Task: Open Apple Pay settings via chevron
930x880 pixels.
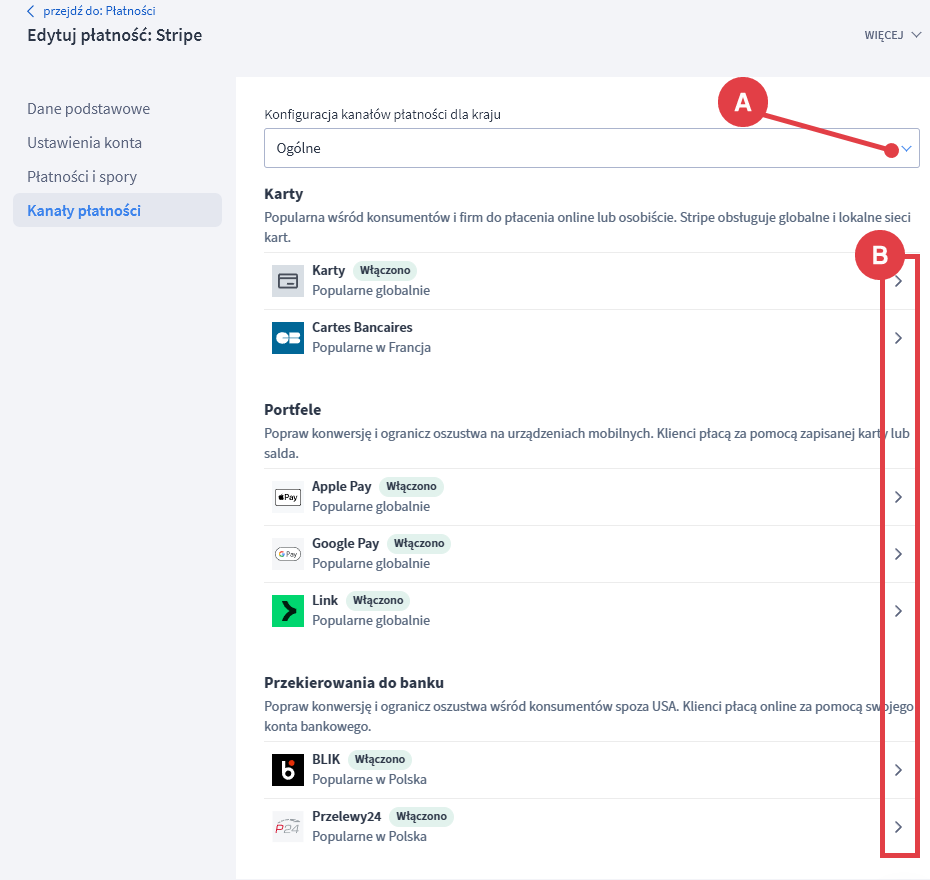Action: point(898,497)
